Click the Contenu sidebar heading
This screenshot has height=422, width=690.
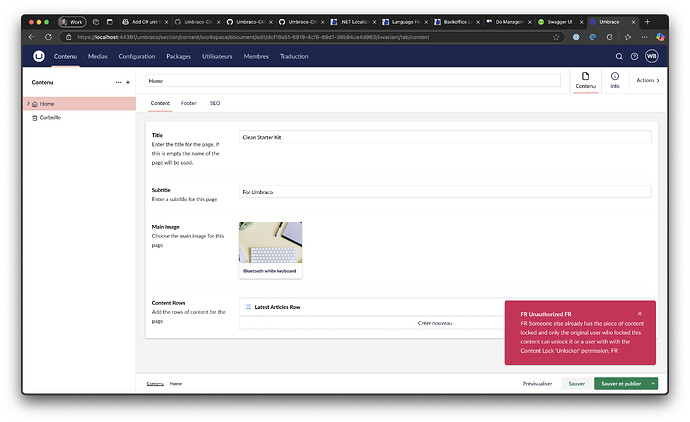[x=42, y=82]
